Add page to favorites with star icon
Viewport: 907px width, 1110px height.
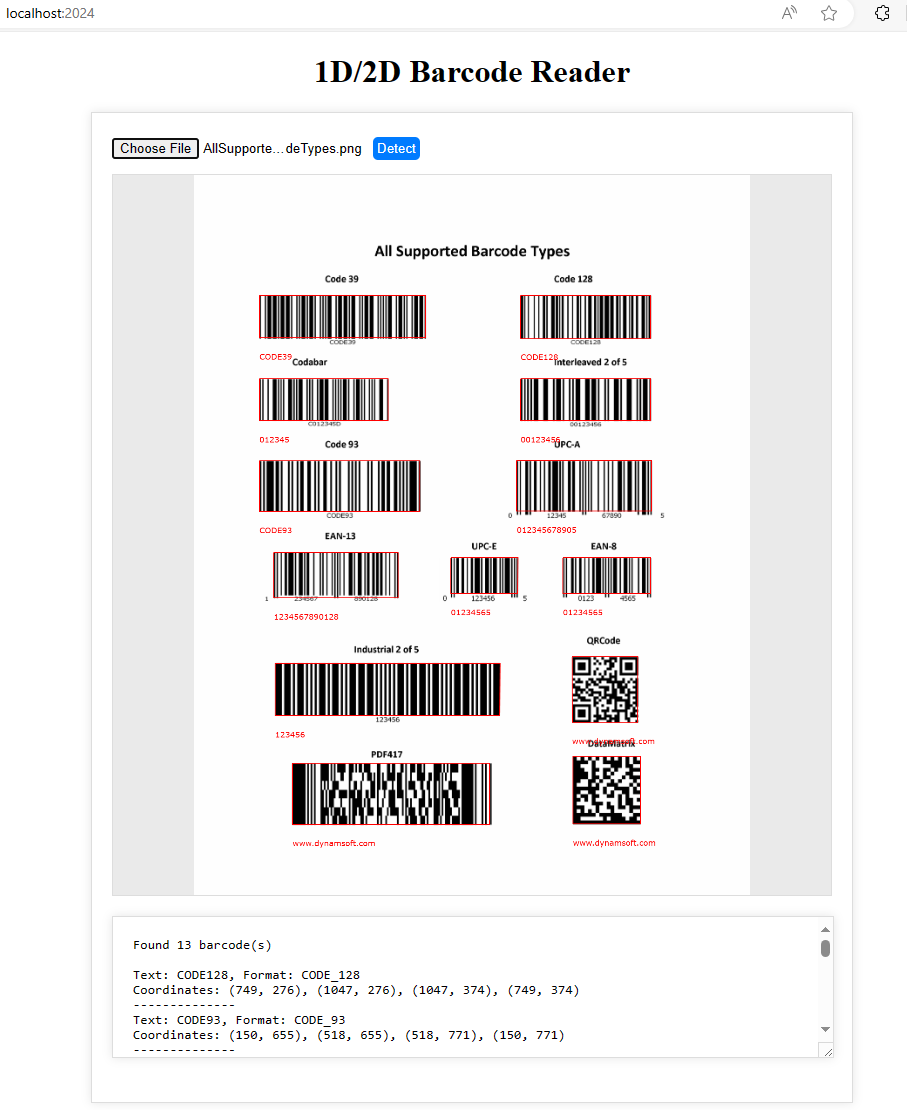829,13
